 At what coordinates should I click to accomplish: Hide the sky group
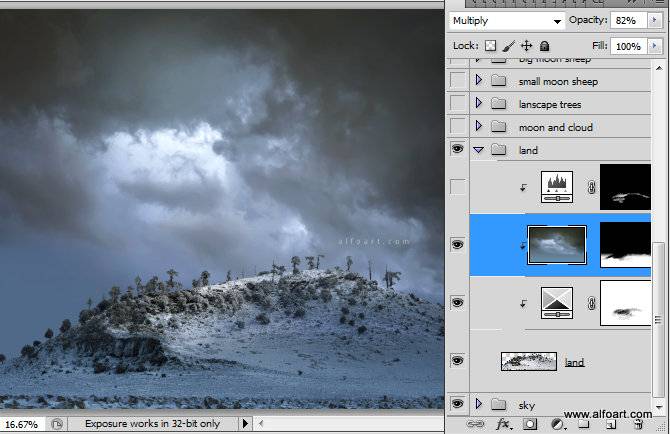coord(457,404)
